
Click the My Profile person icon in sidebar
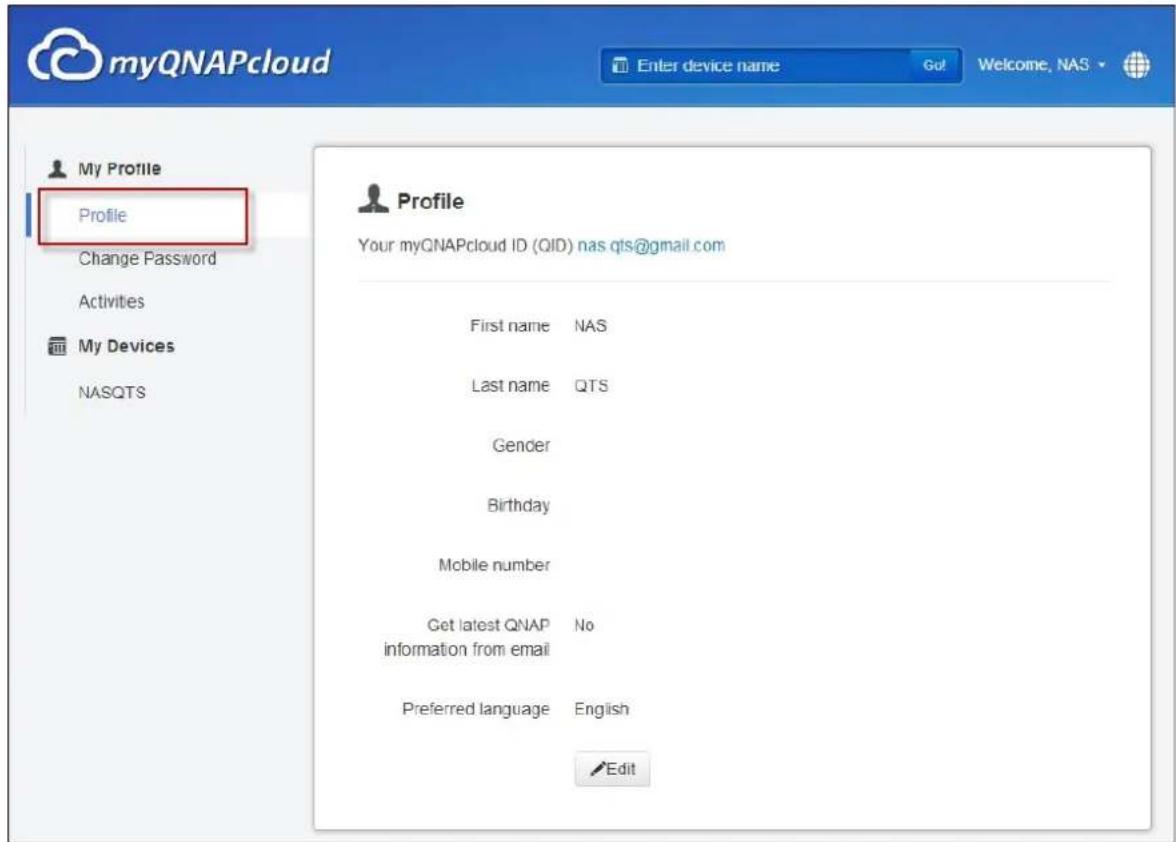coord(57,169)
